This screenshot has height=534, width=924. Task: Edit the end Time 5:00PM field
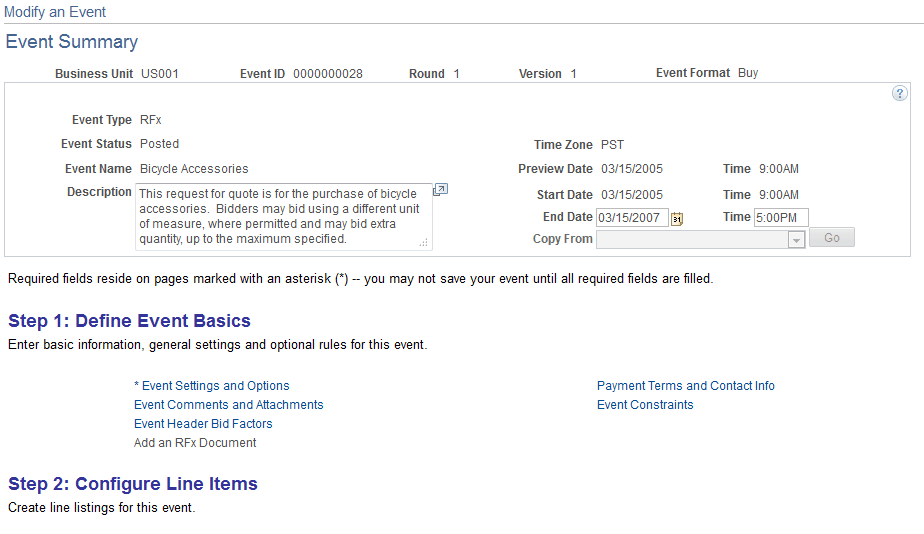(781, 217)
